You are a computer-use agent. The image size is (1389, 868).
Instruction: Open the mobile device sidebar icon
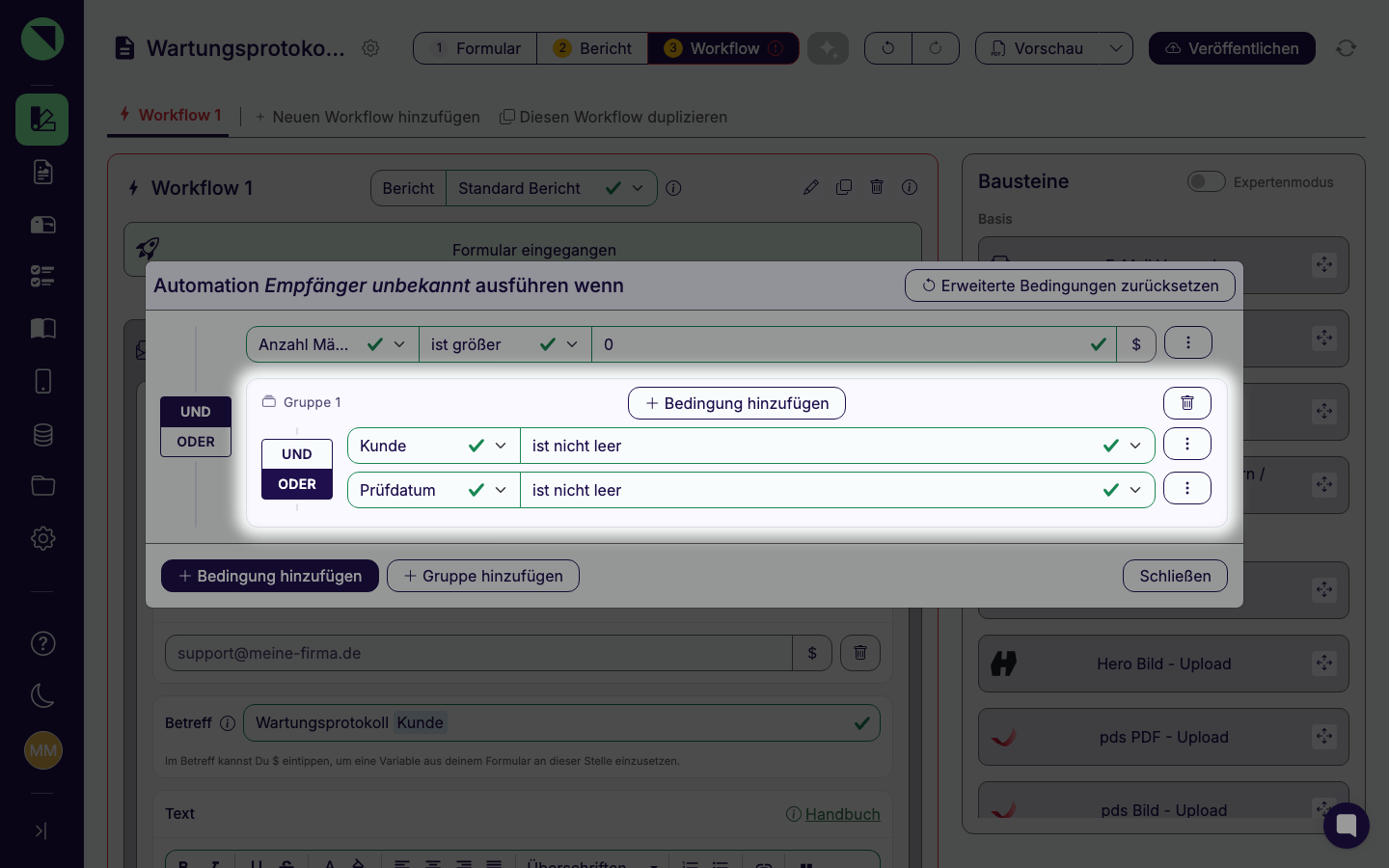pos(42,381)
